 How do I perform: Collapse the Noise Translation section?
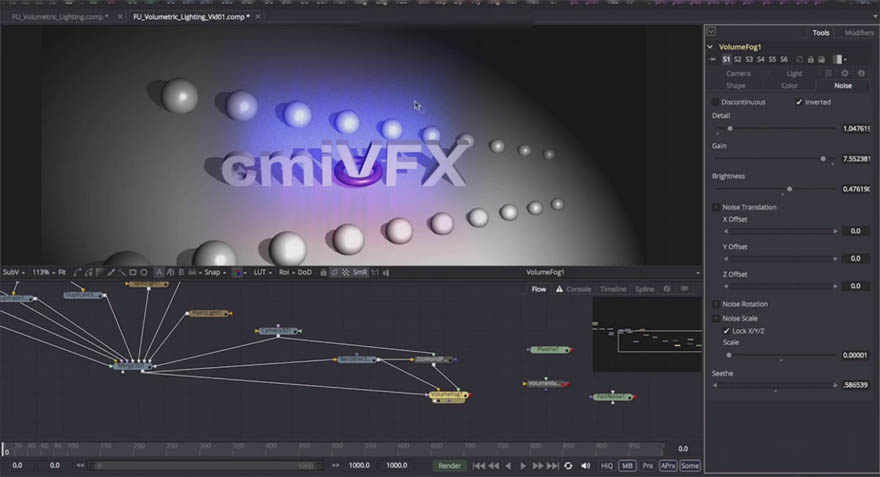(x=716, y=207)
